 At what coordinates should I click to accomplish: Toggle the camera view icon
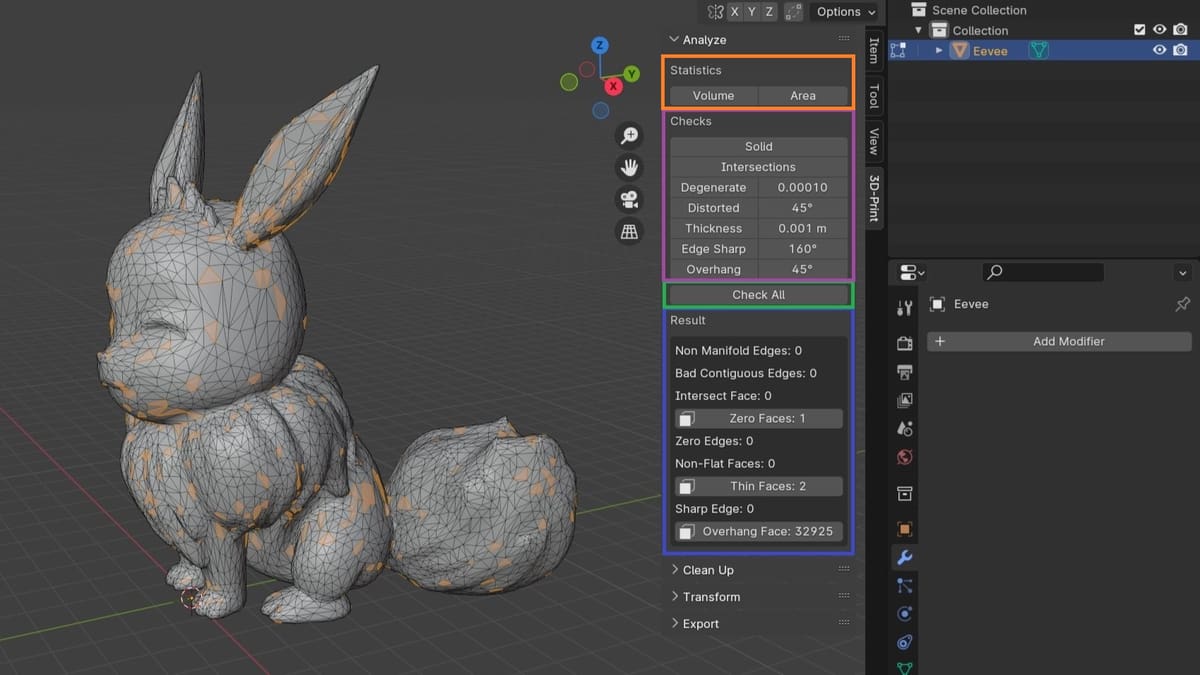pos(629,199)
